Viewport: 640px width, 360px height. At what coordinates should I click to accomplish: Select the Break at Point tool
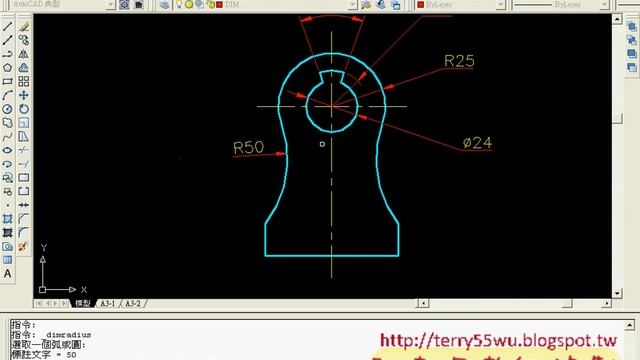(24, 178)
